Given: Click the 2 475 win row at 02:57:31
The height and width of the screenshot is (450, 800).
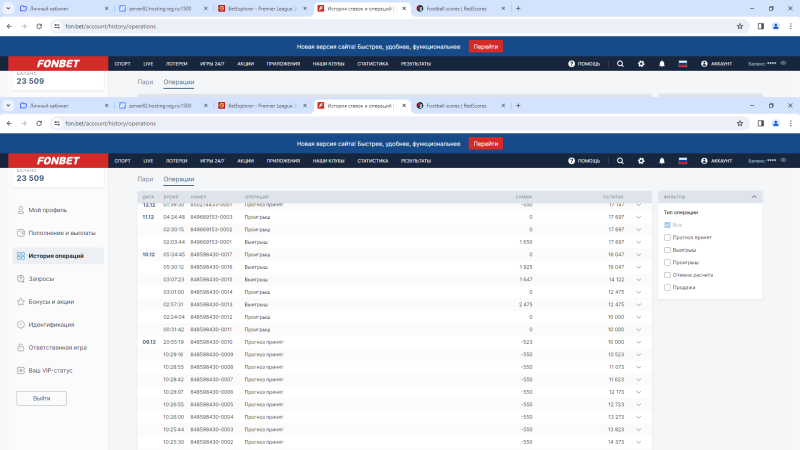Looking at the screenshot, I should tap(380, 304).
